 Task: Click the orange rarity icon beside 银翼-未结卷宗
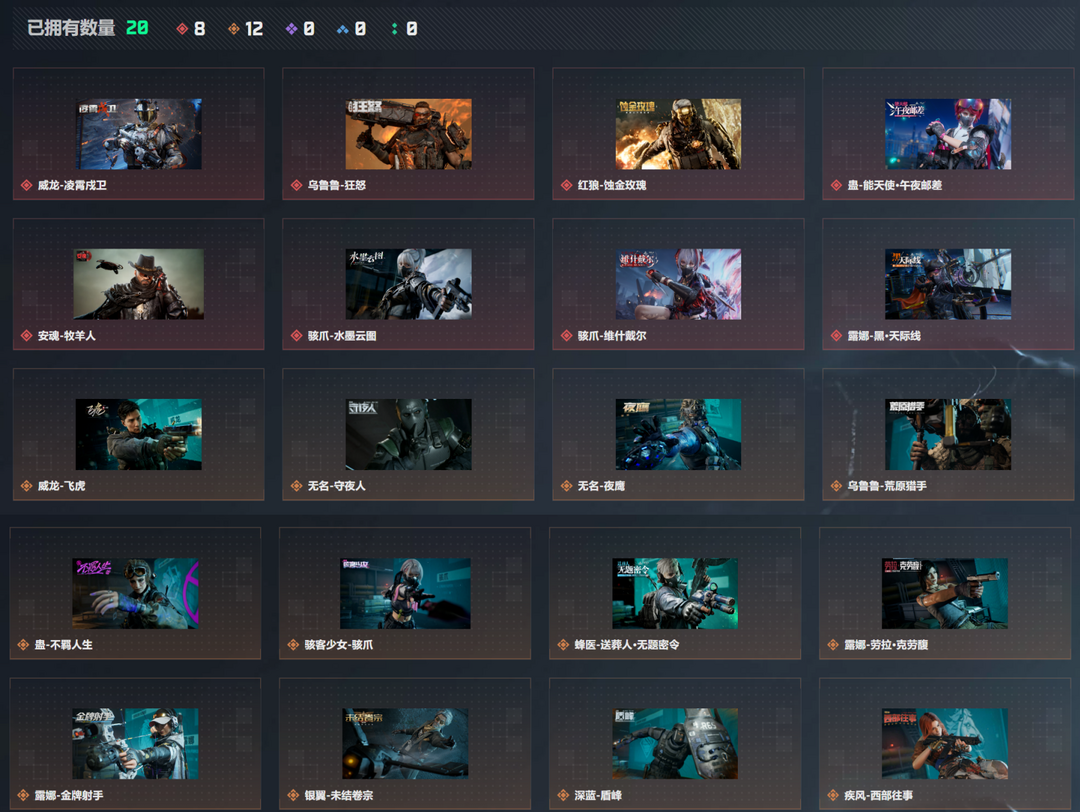[293, 795]
